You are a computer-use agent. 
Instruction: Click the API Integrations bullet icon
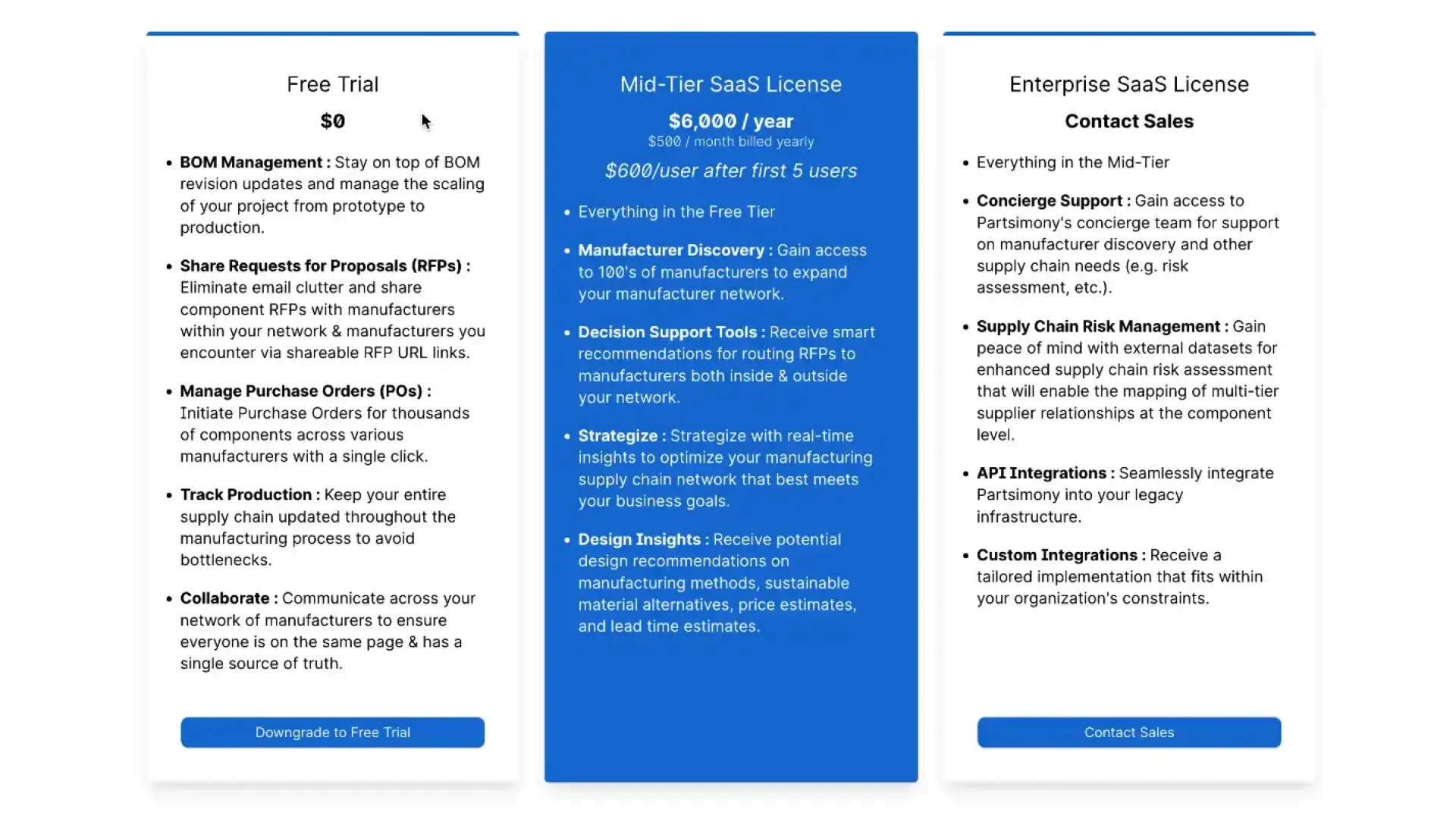tap(963, 473)
